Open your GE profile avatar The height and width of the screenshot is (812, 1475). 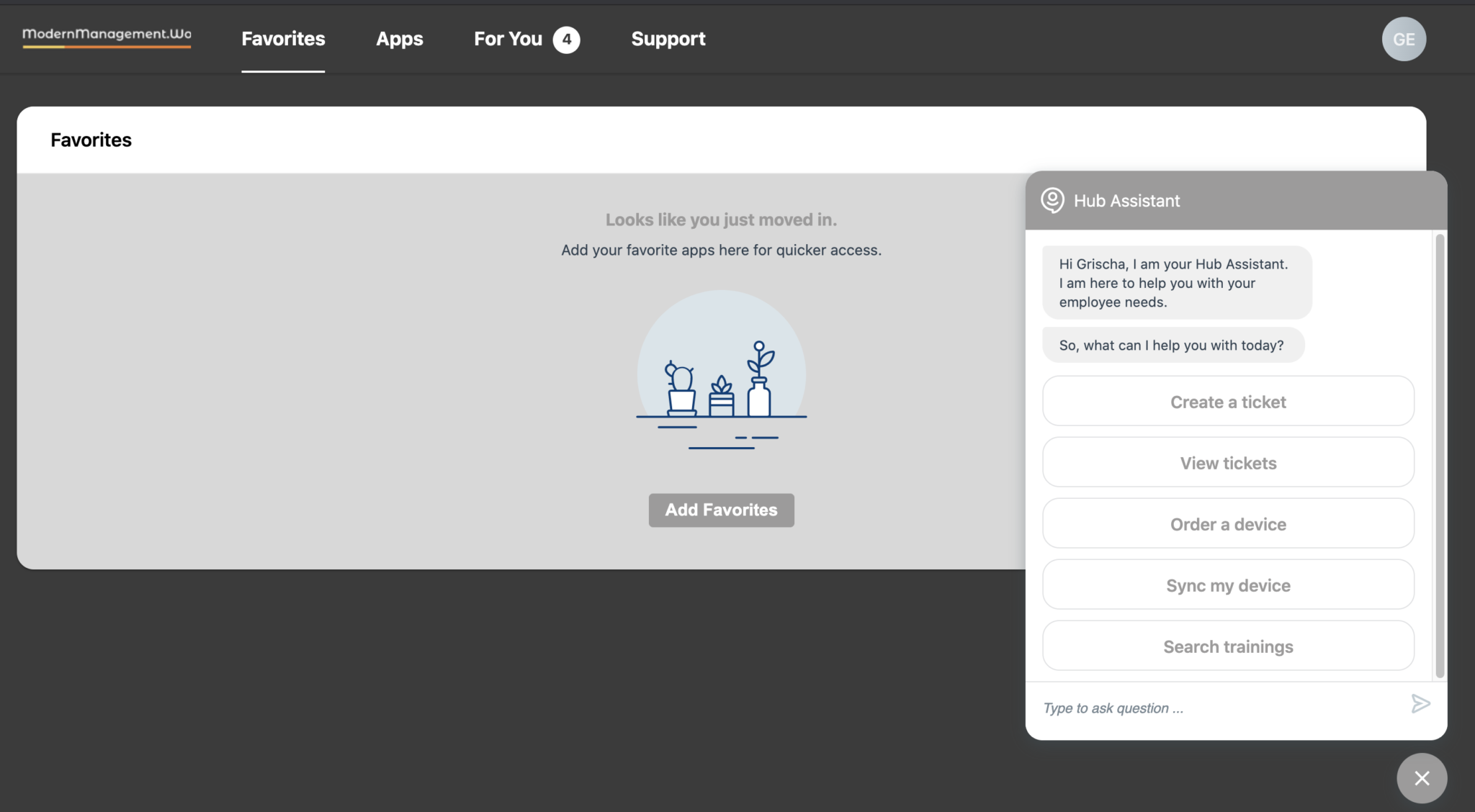point(1403,39)
